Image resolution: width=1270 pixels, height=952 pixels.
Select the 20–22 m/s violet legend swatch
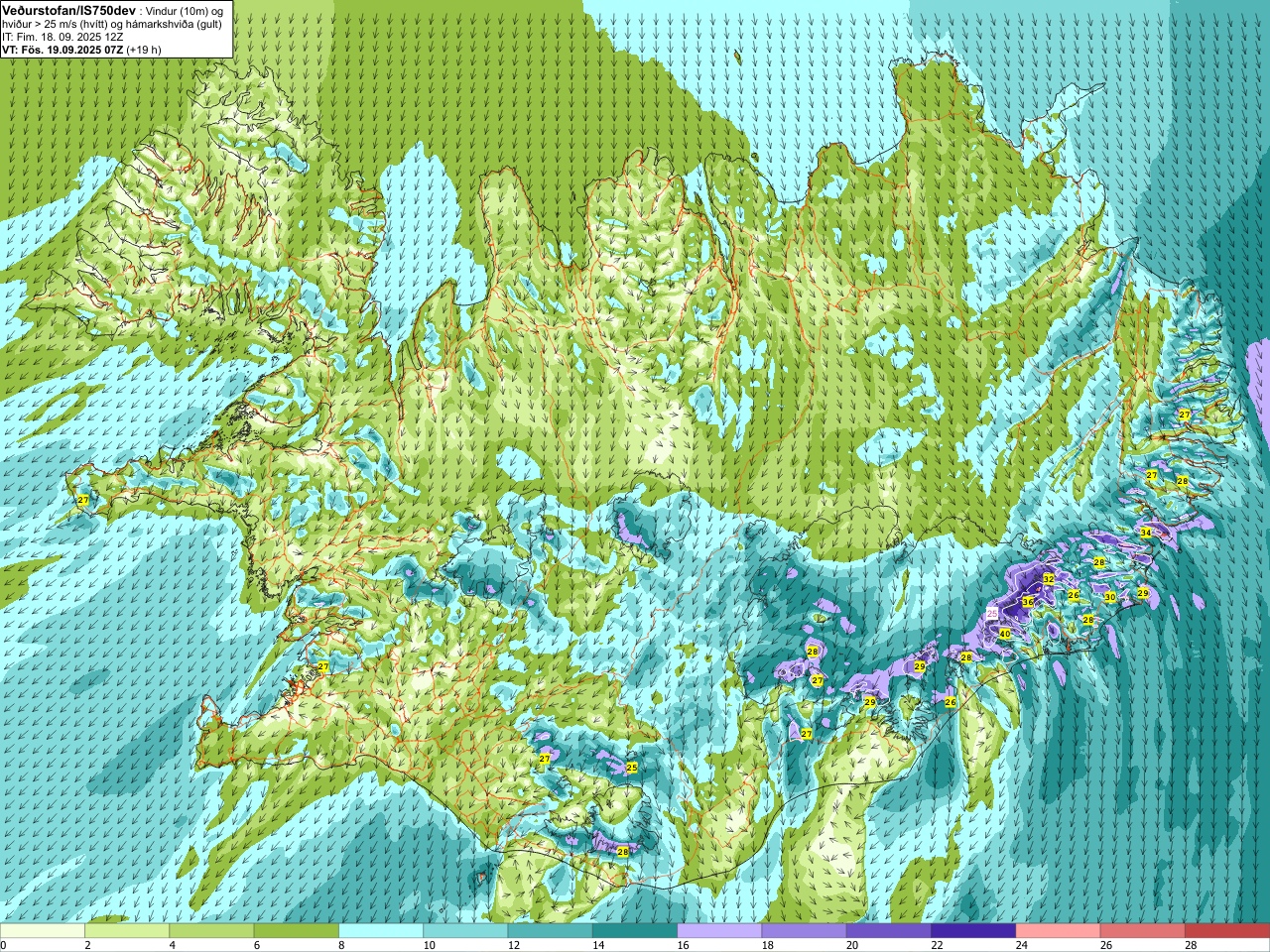(x=889, y=931)
